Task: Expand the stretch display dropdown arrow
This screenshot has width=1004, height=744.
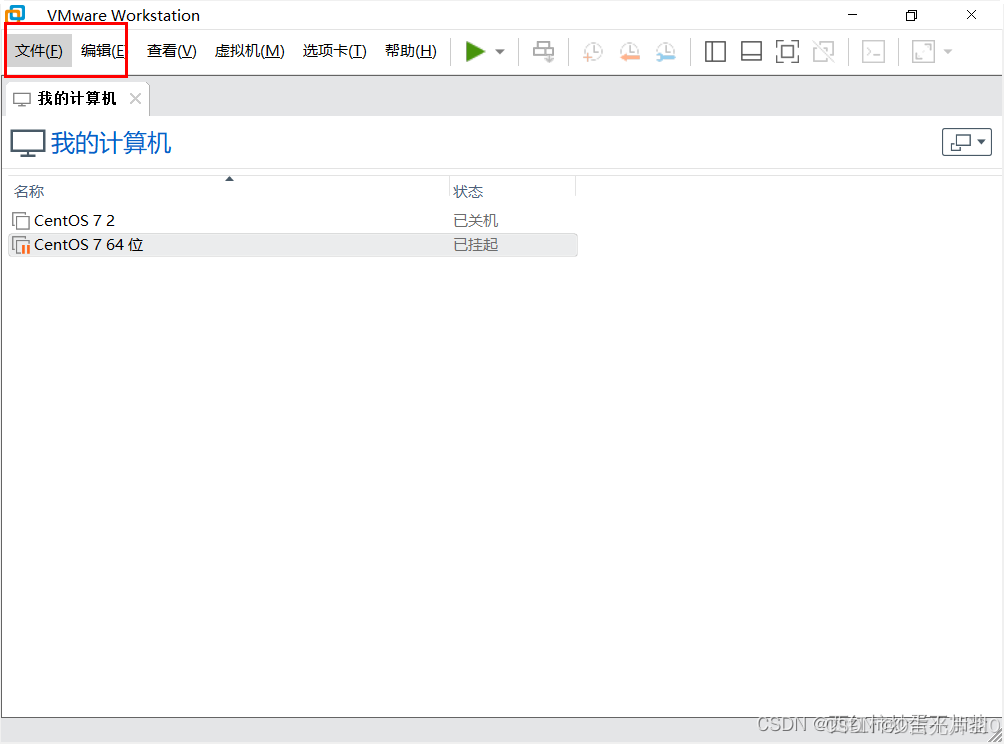Action: click(948, 51)
